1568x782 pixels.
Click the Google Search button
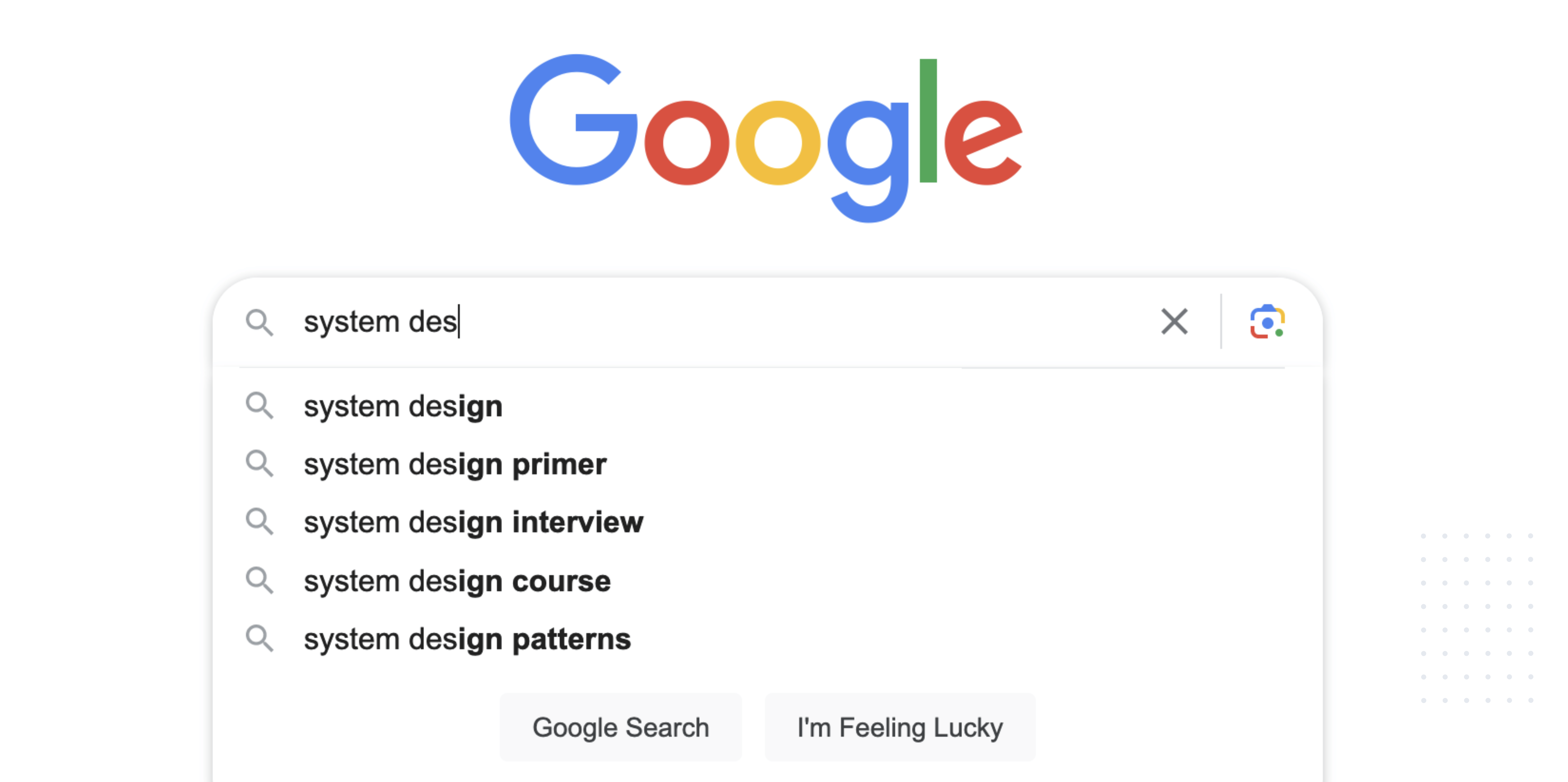pos(621,727)
